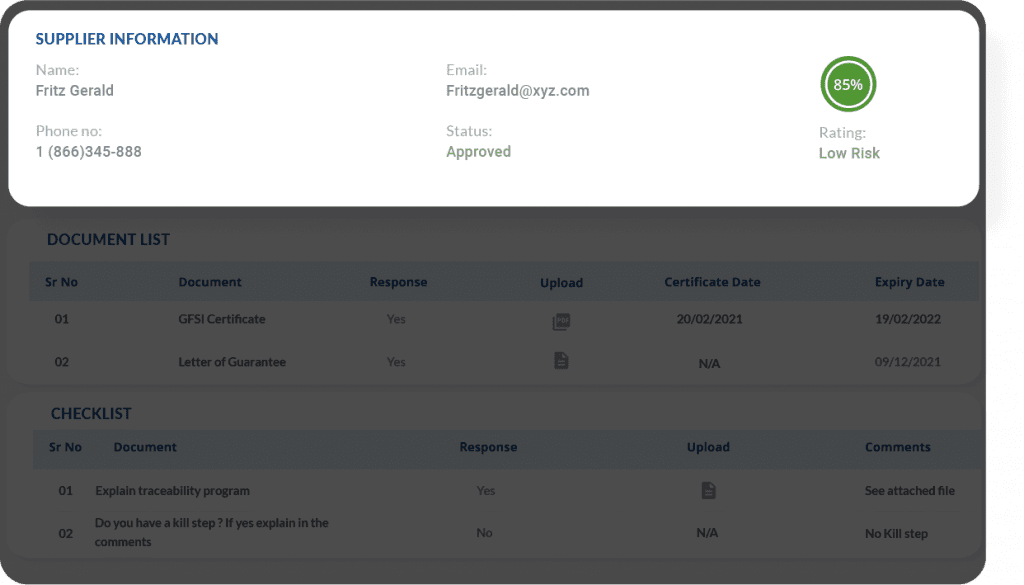Open the GFSI Certificate PDF upload icon

tap(561, 322)
